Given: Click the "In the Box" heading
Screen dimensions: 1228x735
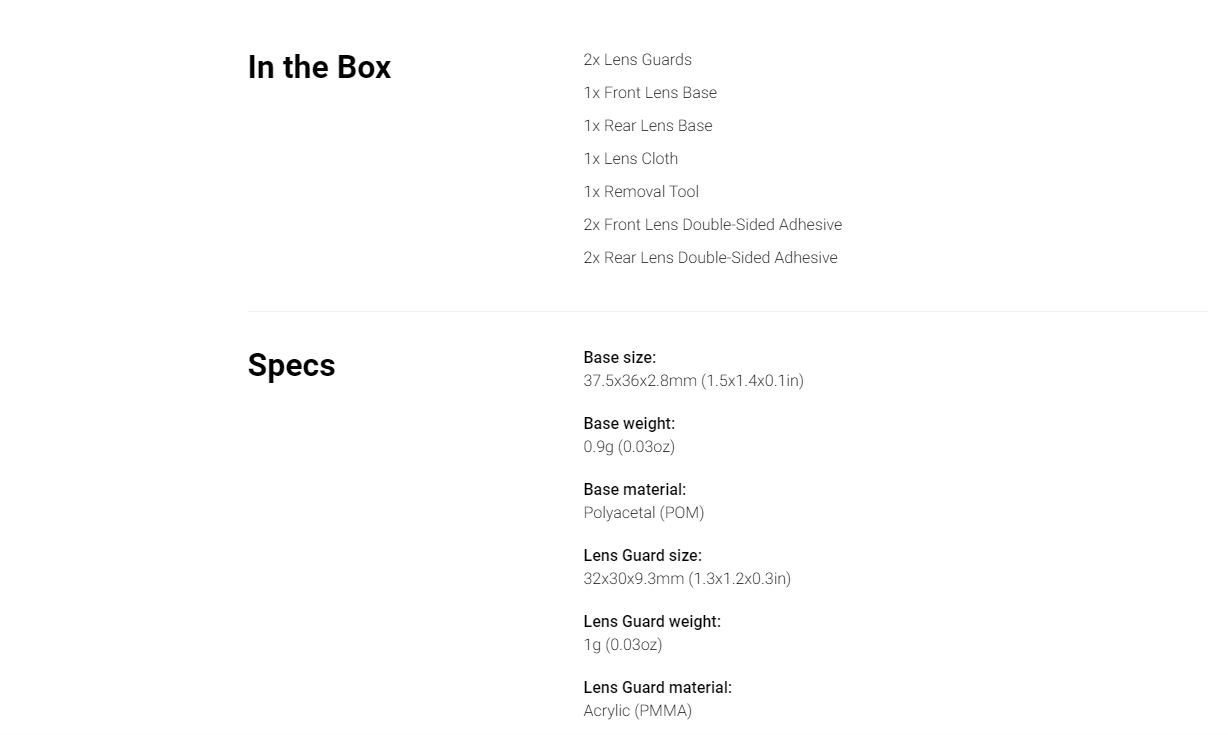Looking at the screenshot, I should pyautogui.click(x=319, y=67).
